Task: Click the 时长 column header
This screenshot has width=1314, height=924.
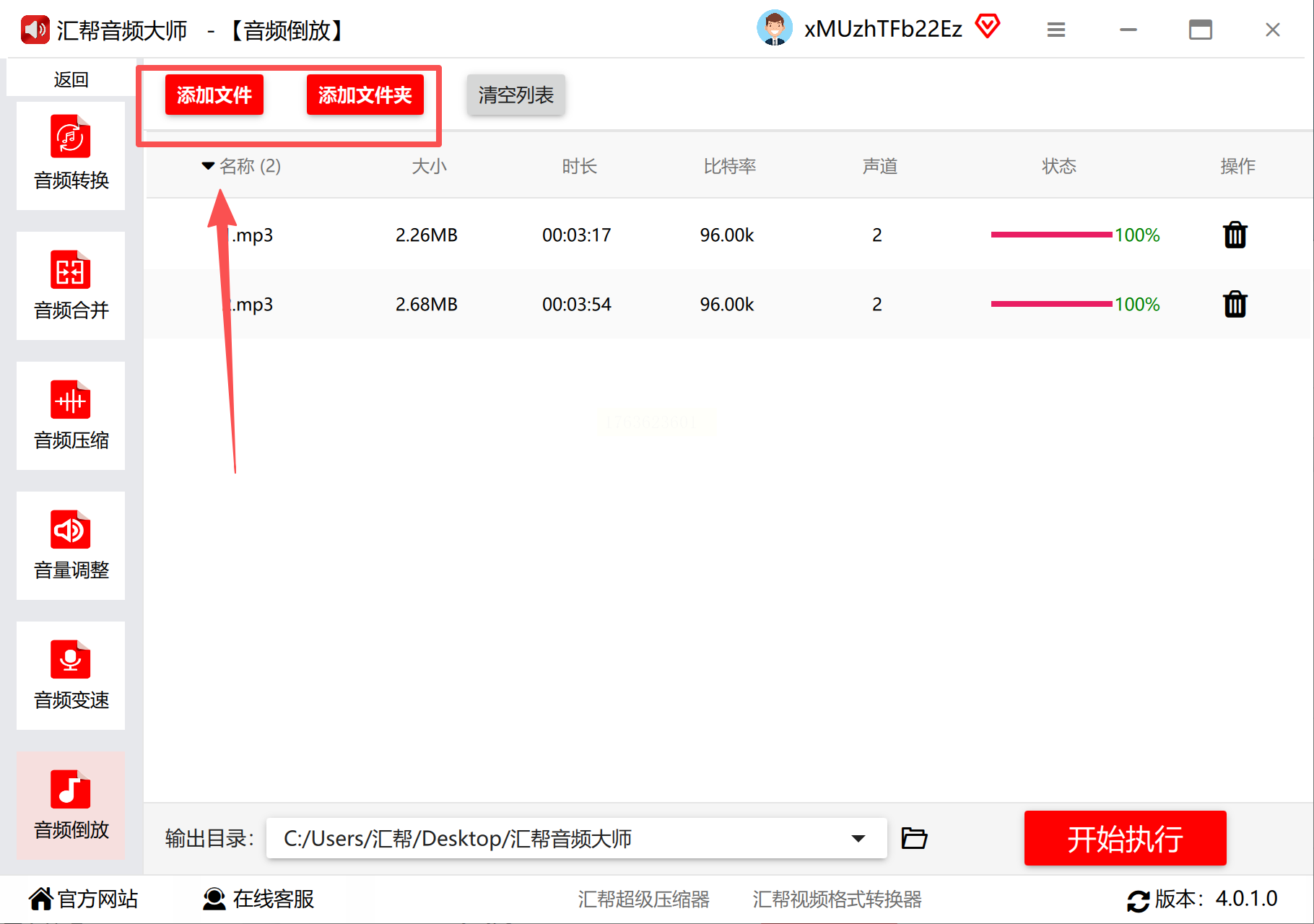Action: point(580,167)
